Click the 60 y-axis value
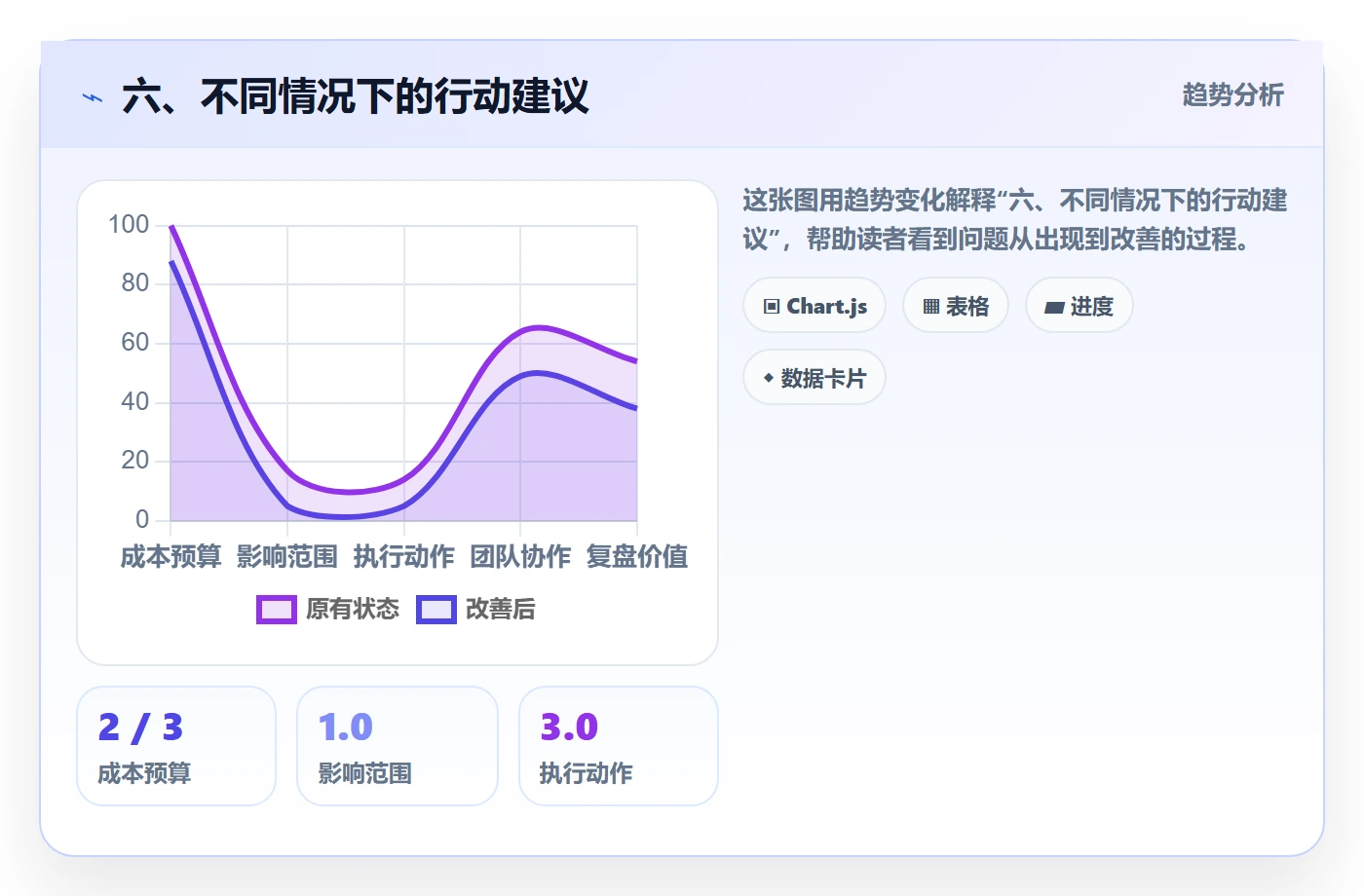This screenshot has height=896, width=1364. (135, 343)
